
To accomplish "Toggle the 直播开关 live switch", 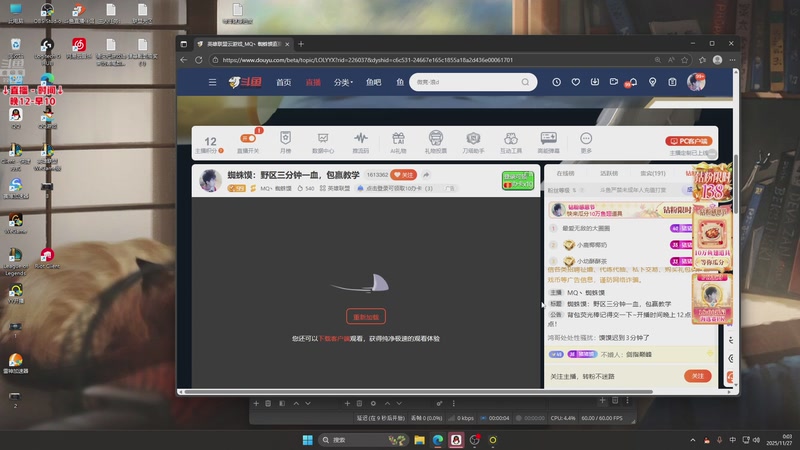I will [248, 139].
